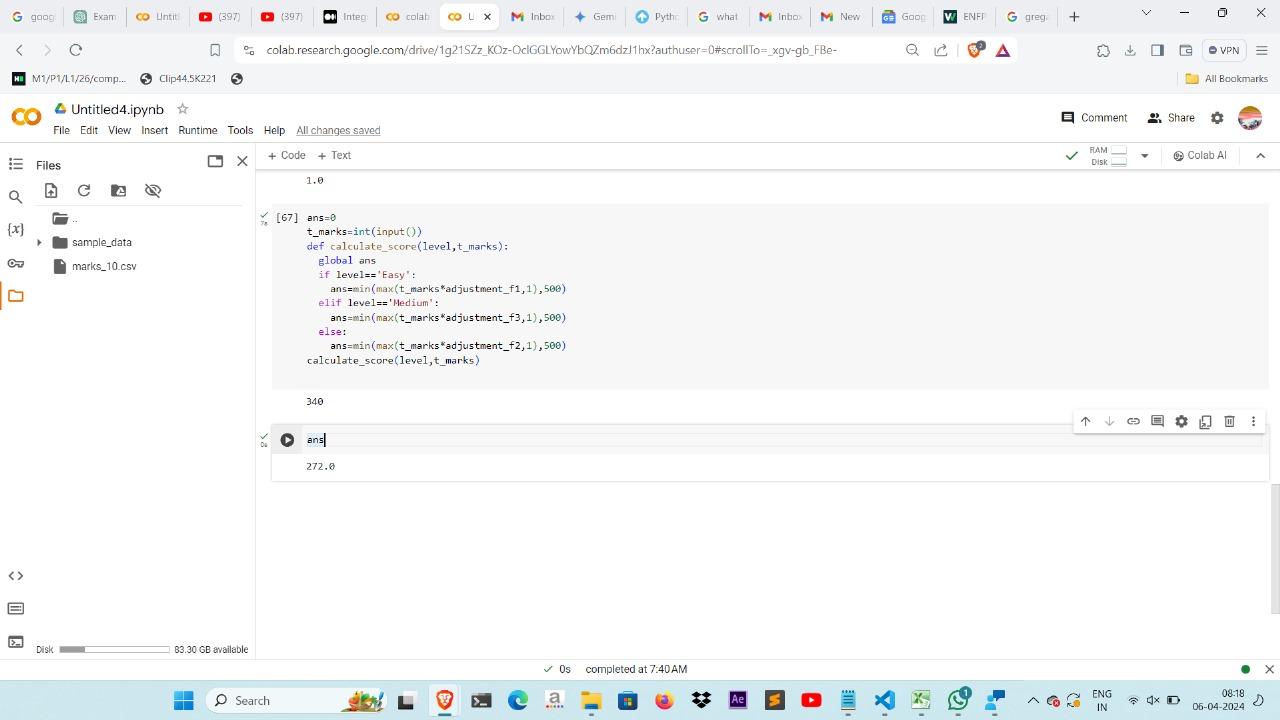1280x720 pixels.
Task: Star the Untitled4.ipynb notebook
Action: click(182, 109)
